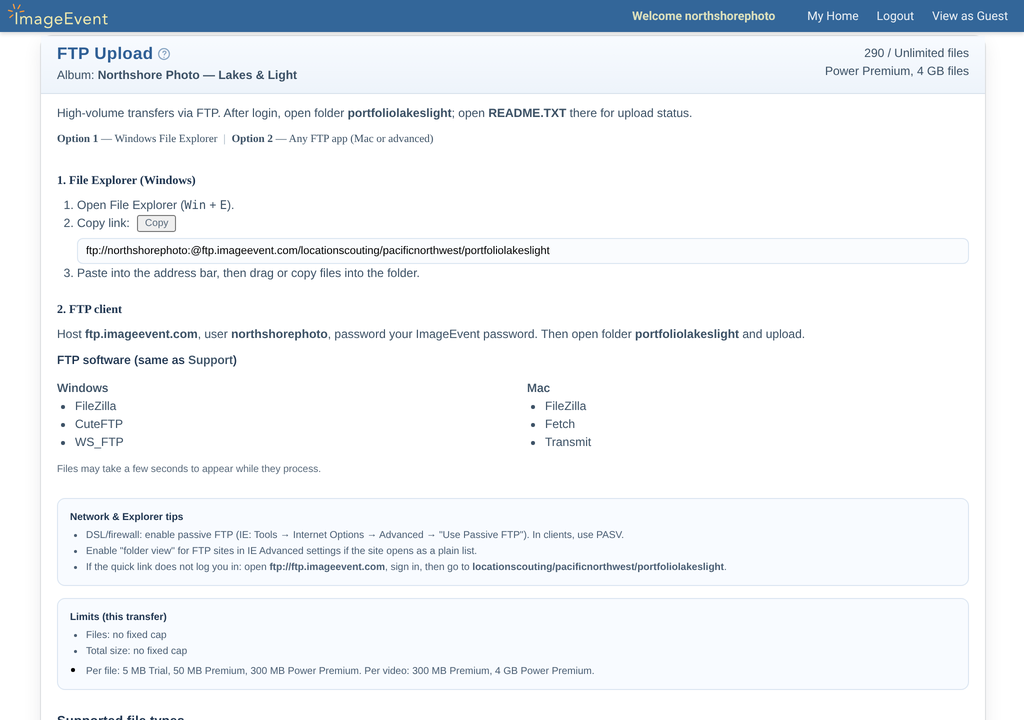The width and height of the screenshot is (1024, 720).
Task: Click bold portfoliolakeslight in intro sentence
Action: [400, 113]
